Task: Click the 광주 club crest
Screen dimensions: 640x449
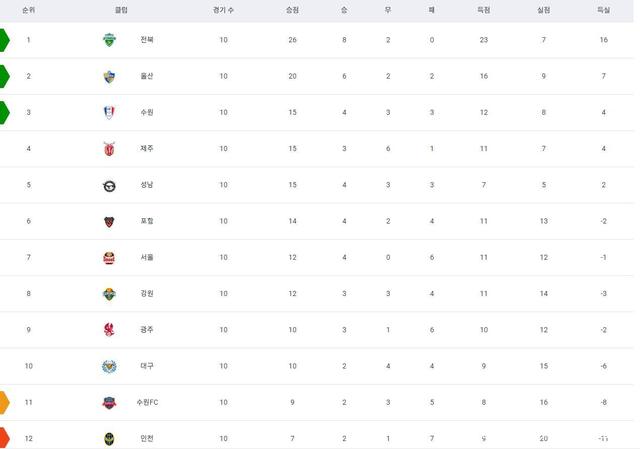Action: coord(109,329)
